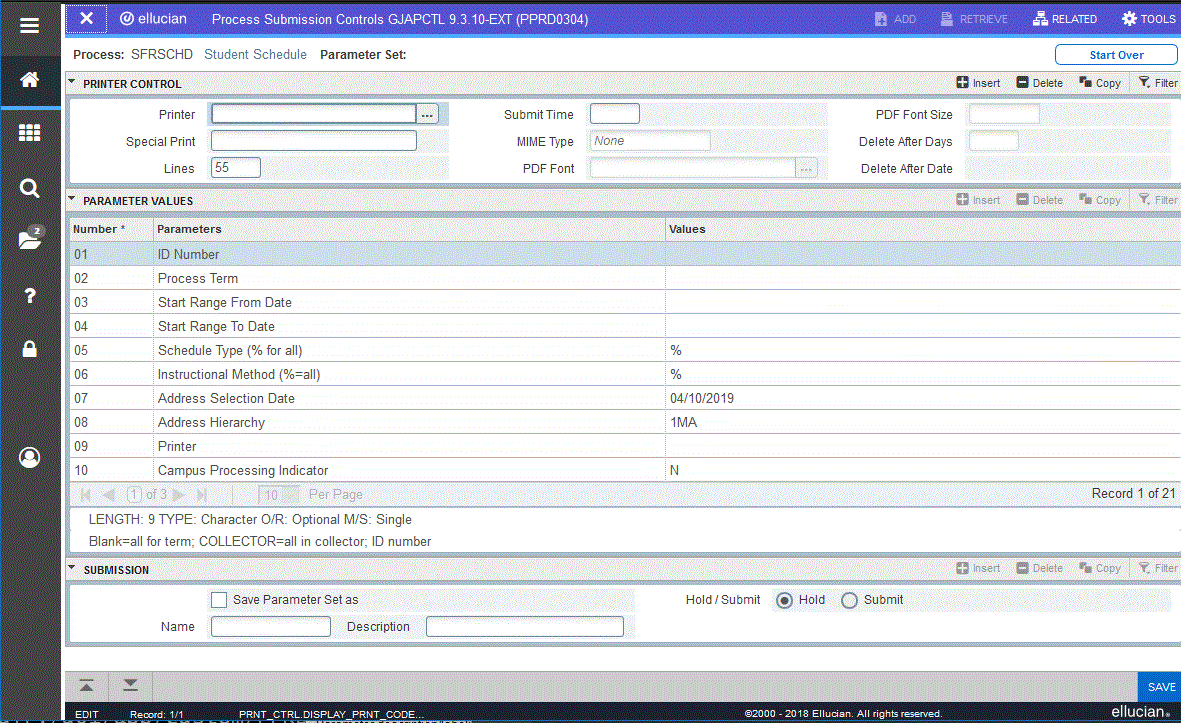Focus the Delete After Days field

[993, 141]
